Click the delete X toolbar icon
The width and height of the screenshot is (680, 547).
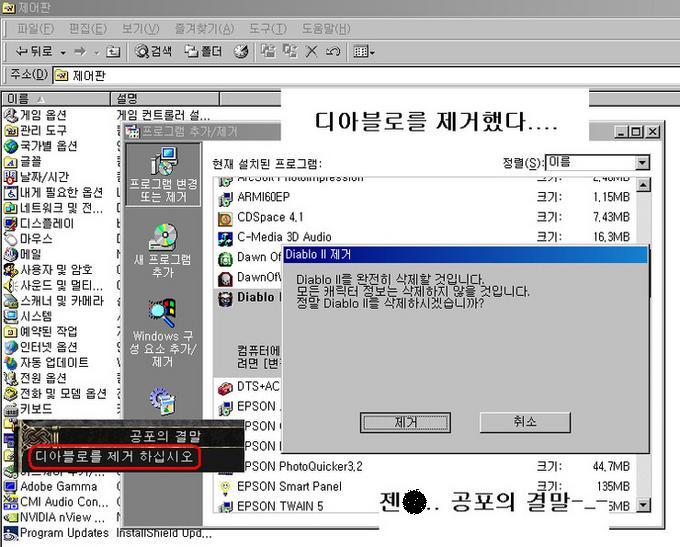point(311,52)
